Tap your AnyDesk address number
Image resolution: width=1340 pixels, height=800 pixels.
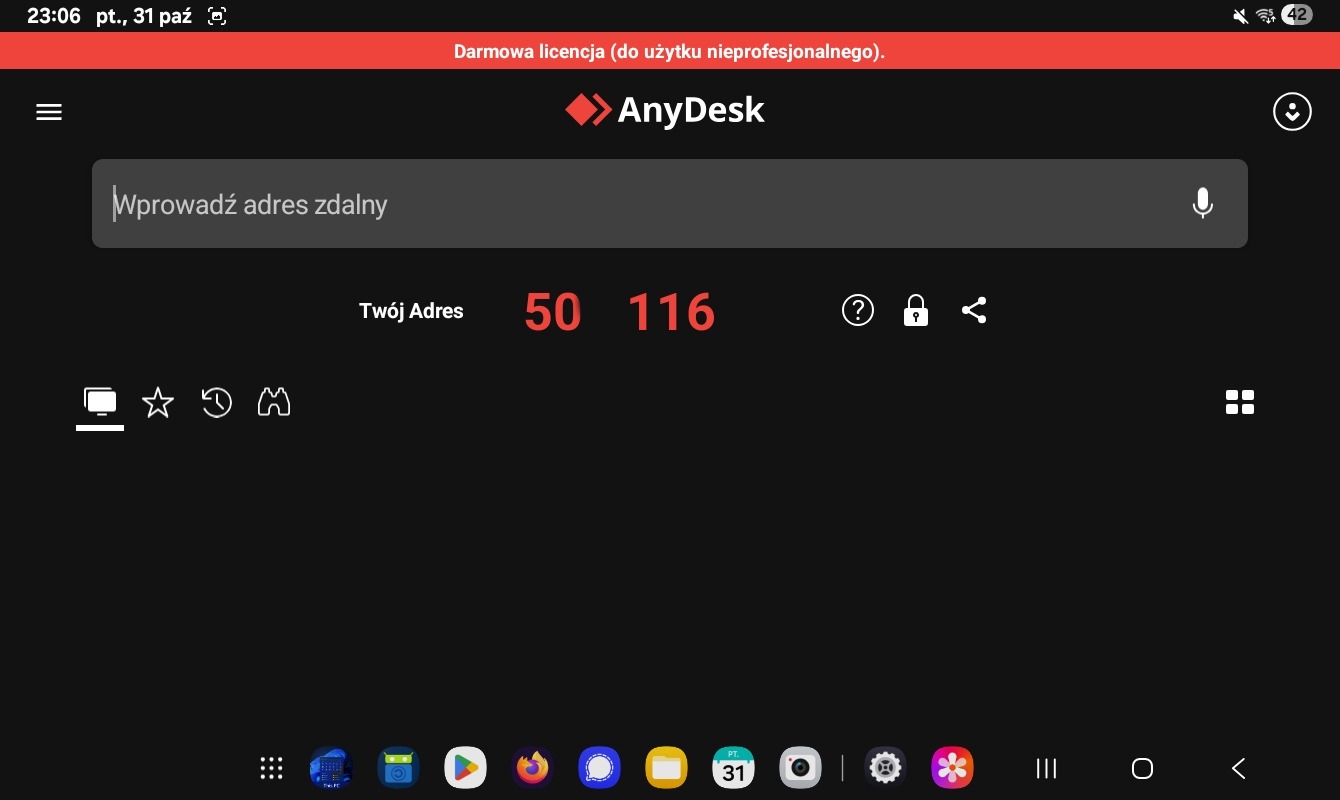(x=619, y=312)
